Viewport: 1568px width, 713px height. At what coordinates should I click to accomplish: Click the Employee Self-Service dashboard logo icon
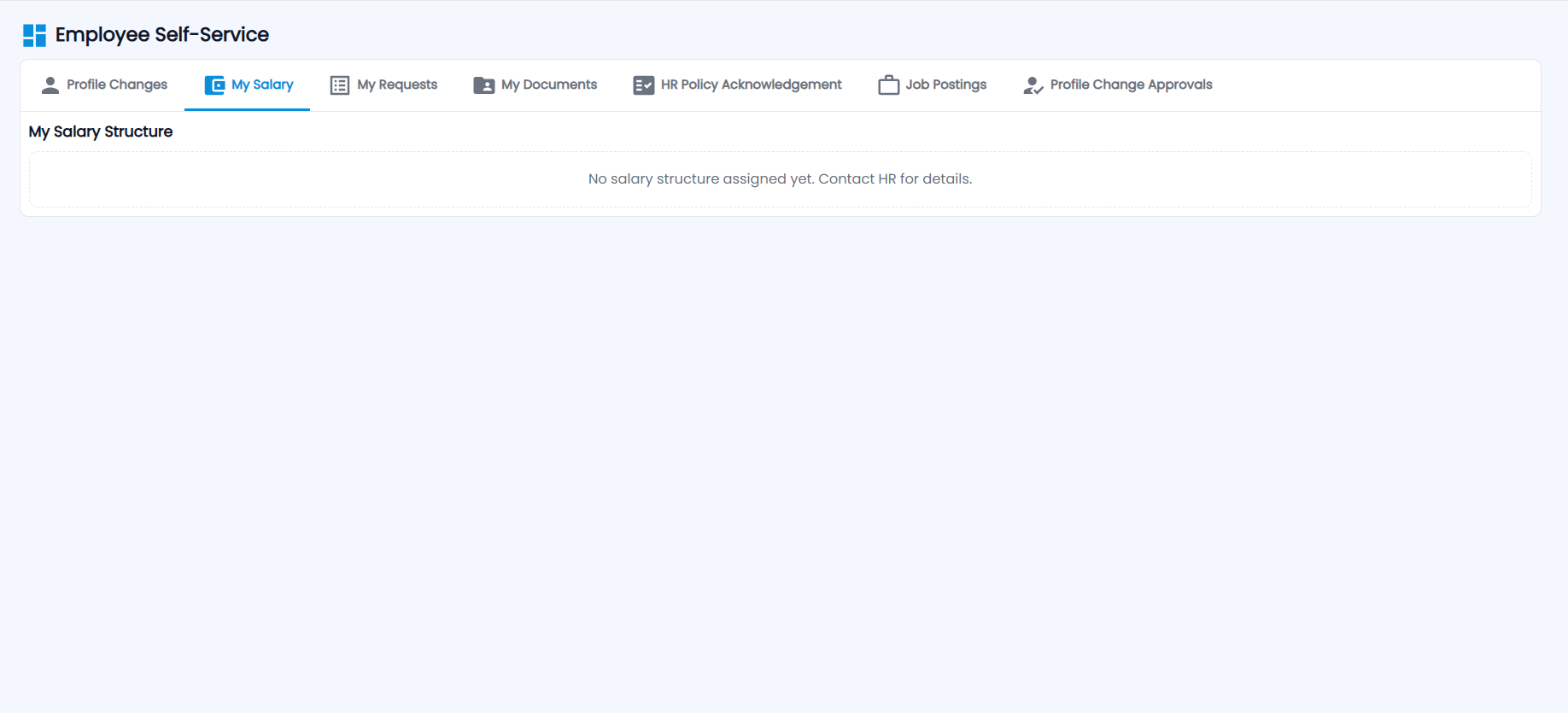tap(34, 35)
